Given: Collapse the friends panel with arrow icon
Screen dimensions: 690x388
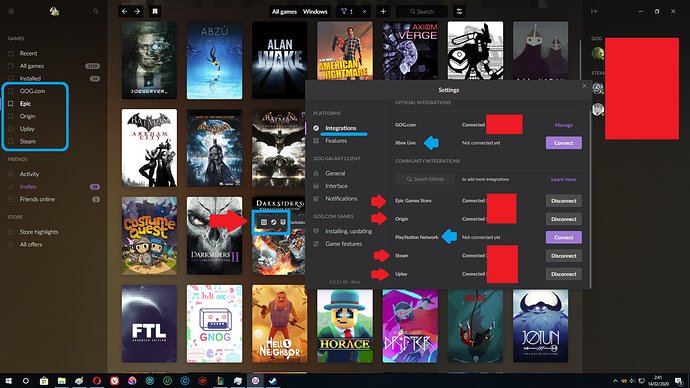Looking at the screenshot, I should [x=594, y=11].
